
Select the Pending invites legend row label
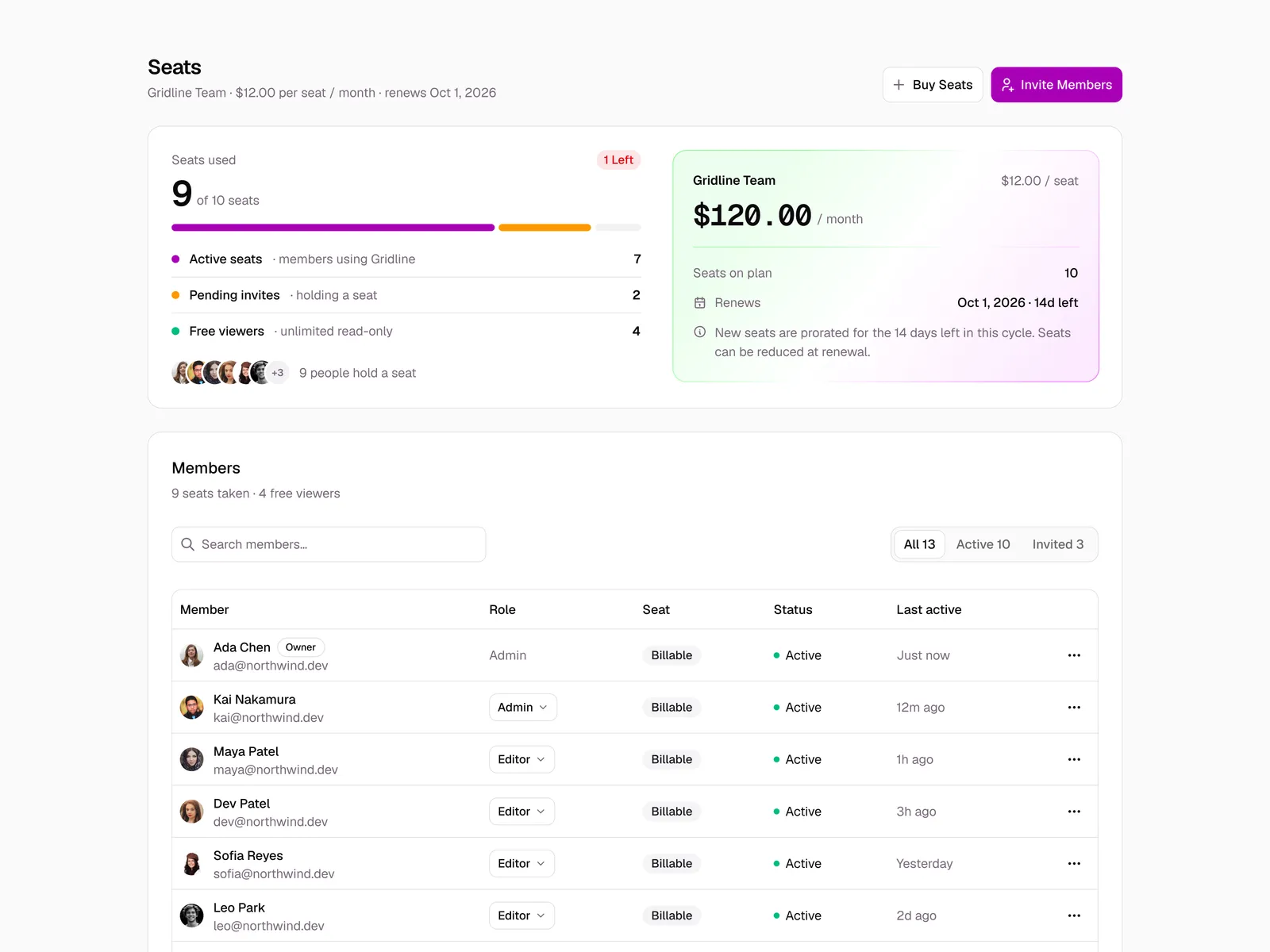[x=234, y=295]
